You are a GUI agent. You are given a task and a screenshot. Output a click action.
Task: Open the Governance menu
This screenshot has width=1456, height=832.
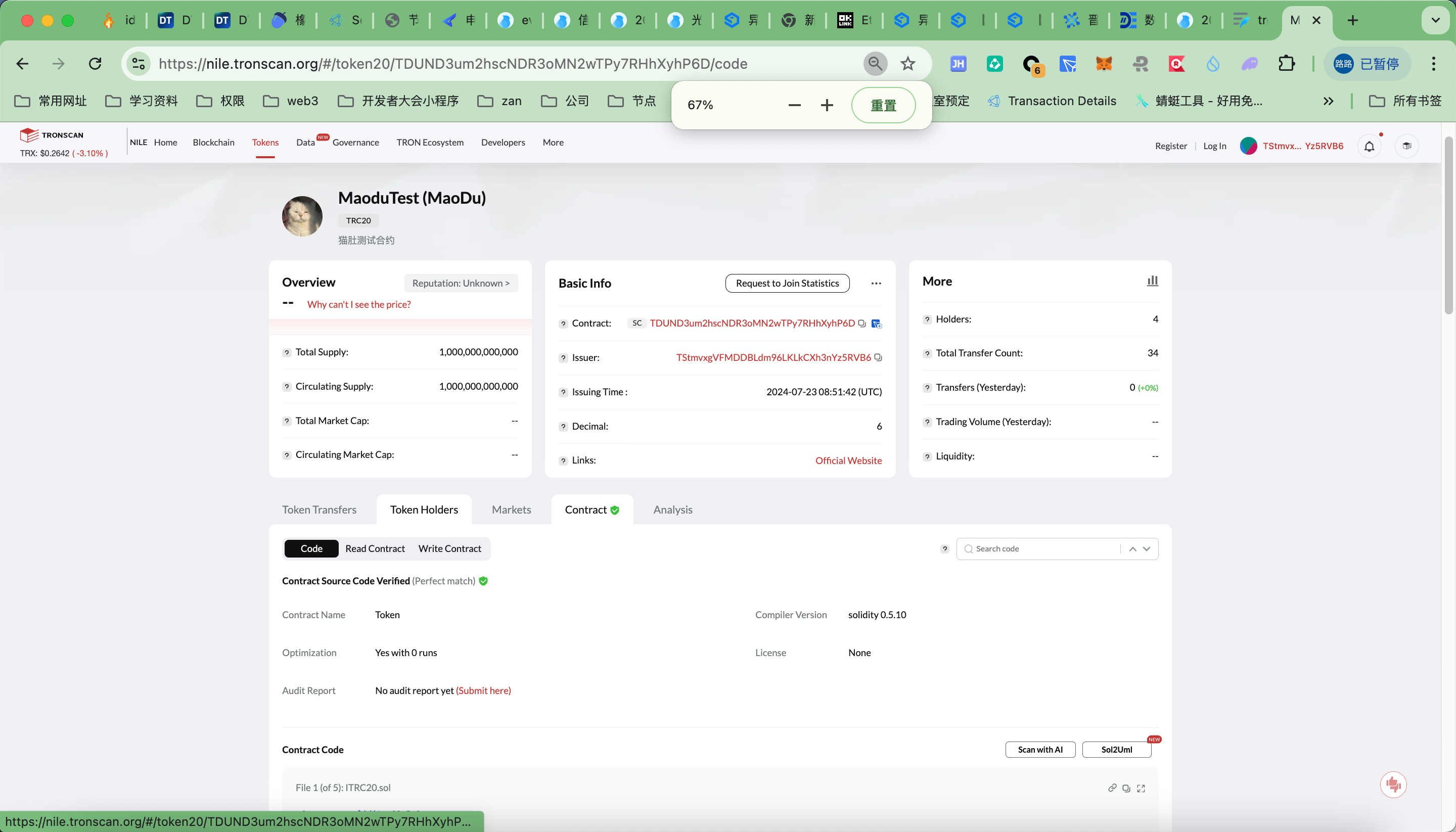tap(355, 142)
